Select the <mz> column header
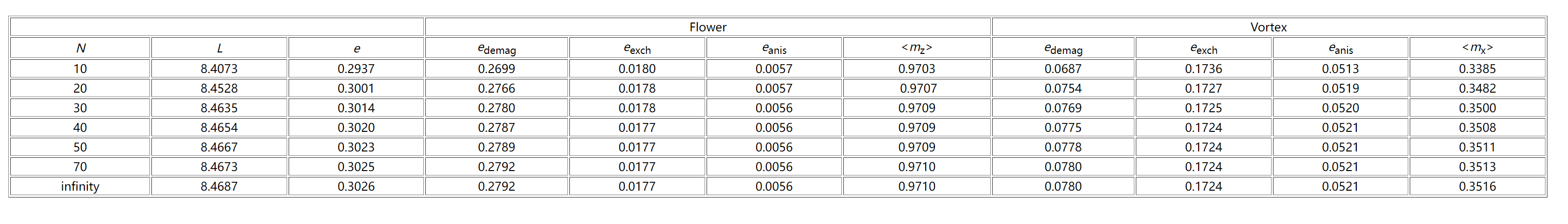1568x224 pixels. [x=917, y=48]
